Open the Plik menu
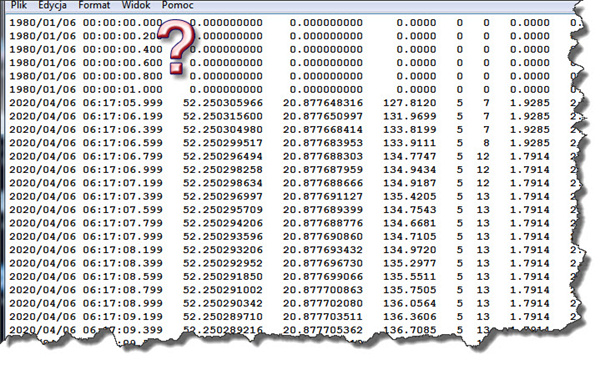Viewport: 605px width, 365px height. [19, 5]
